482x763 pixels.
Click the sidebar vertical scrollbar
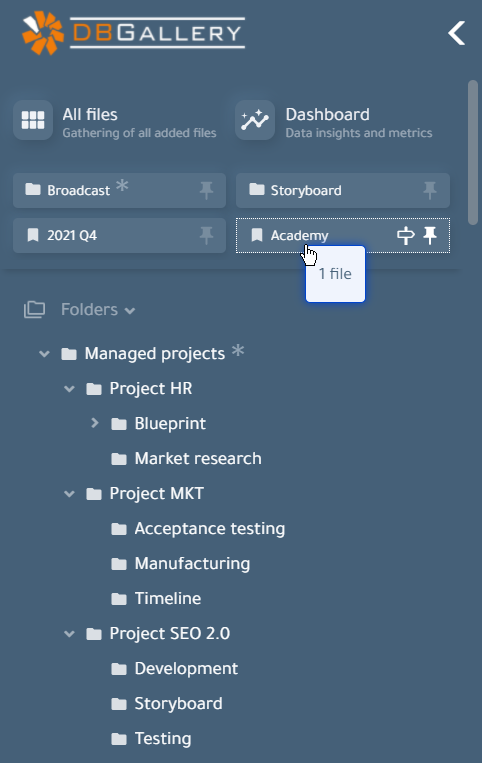click(x=473, y=152)
